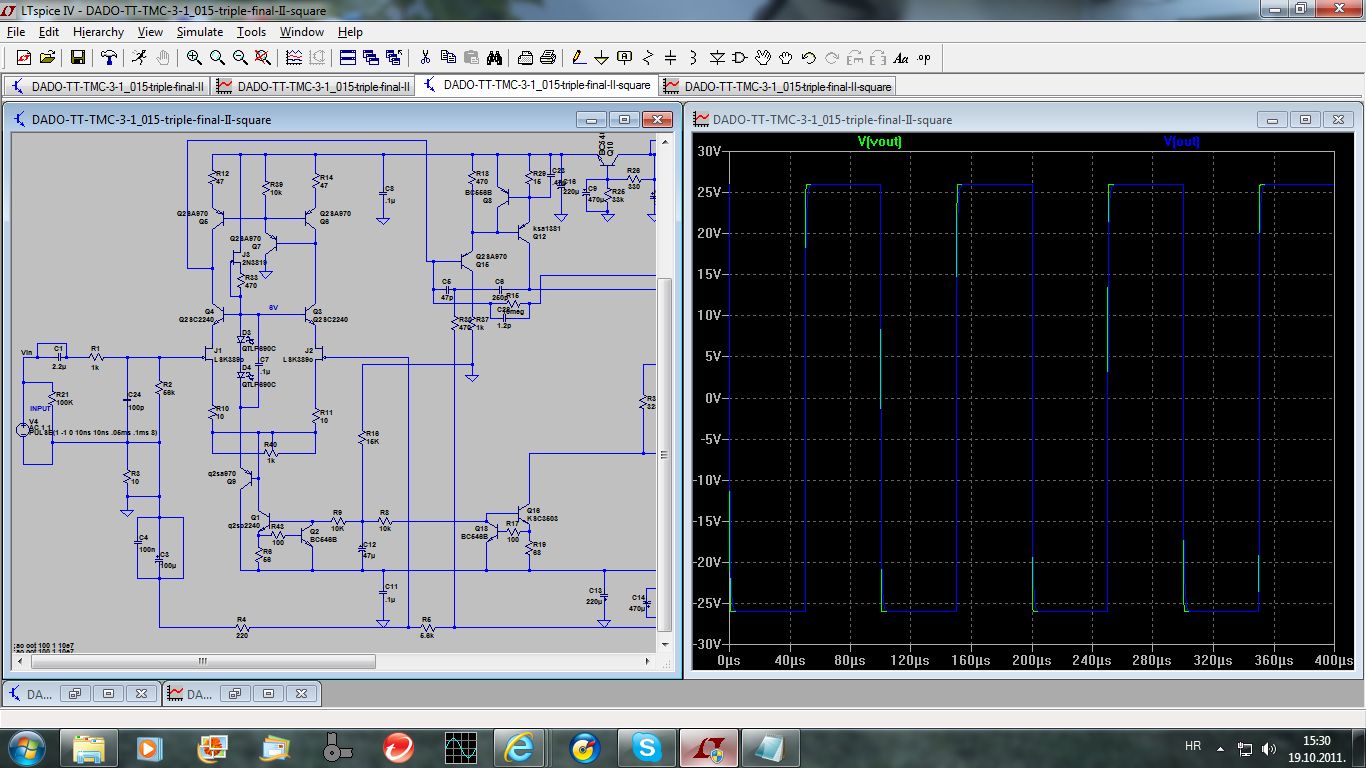Open the Hierarchy menu
This screenshot has height=768, width=1366.
(x=98, y=32)
